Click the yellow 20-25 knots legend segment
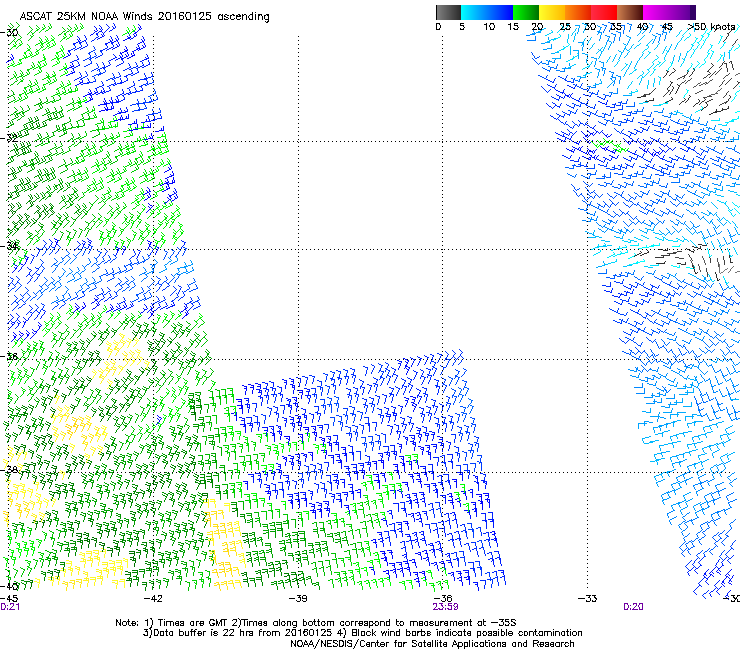Image resolution: width=740 pixels, height=650 pixels. (552, 12)
